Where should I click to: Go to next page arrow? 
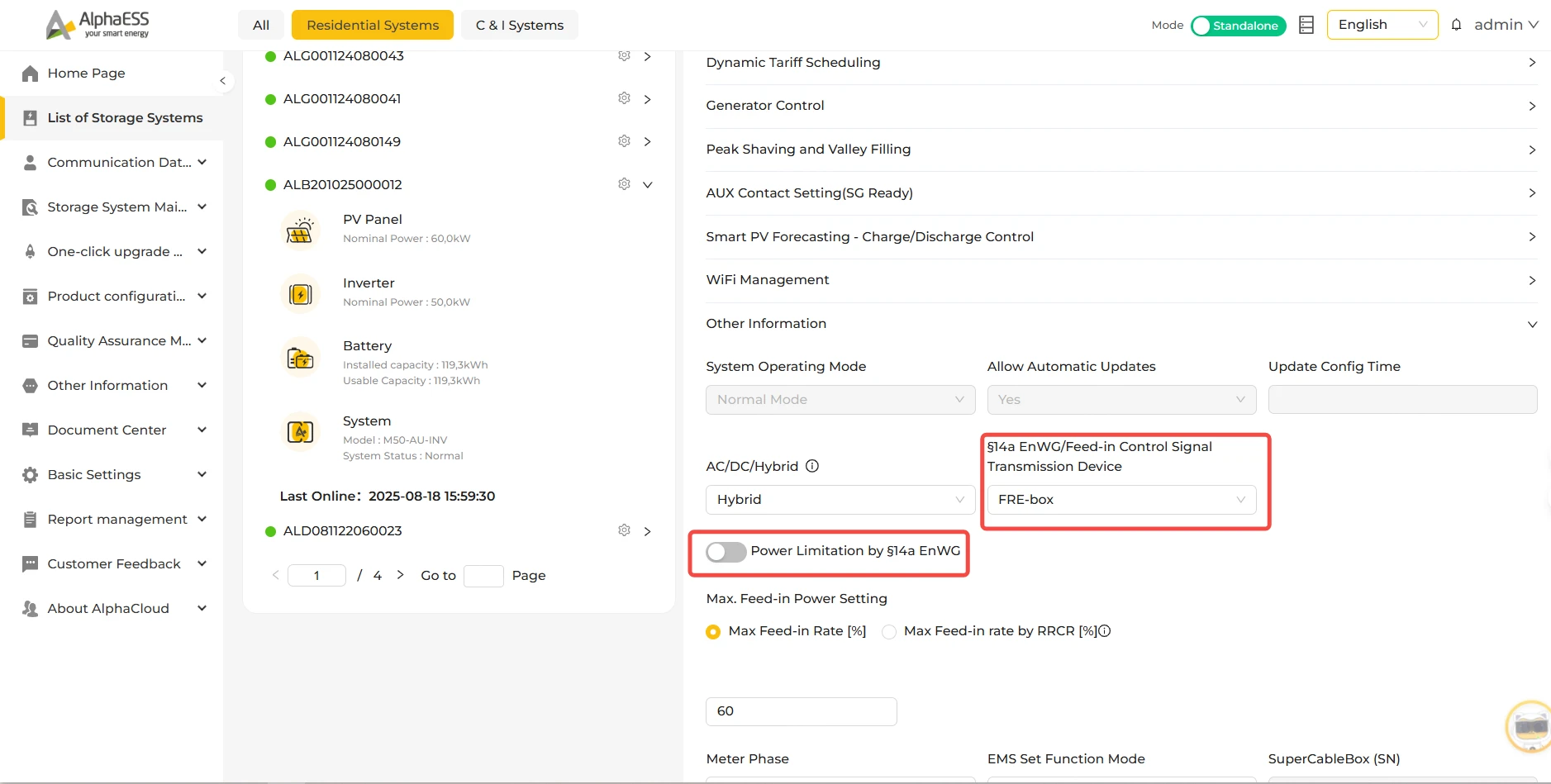(400, 575)
